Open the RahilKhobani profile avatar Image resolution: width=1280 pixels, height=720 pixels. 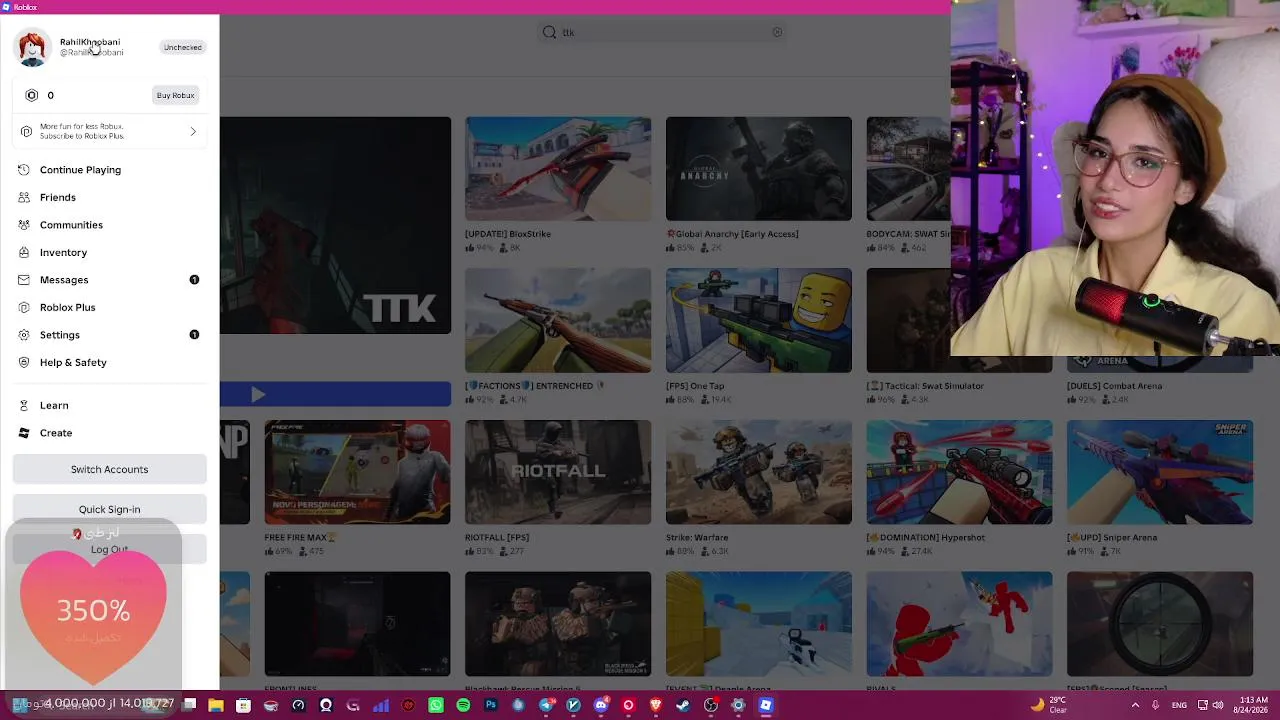point(32,48)
